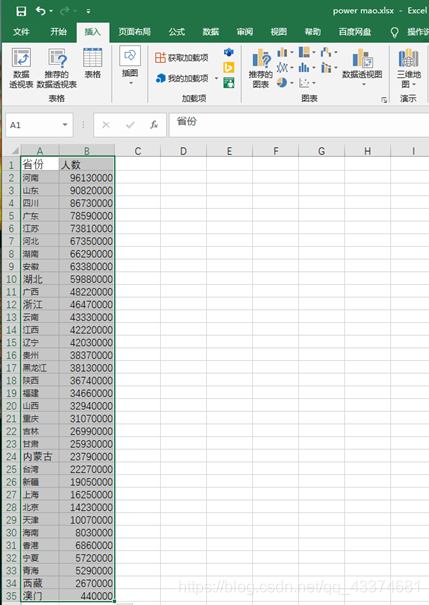Open the My Add-ins dropdown arrow
This screenshot has width=429, height=605.
point(216,79)
